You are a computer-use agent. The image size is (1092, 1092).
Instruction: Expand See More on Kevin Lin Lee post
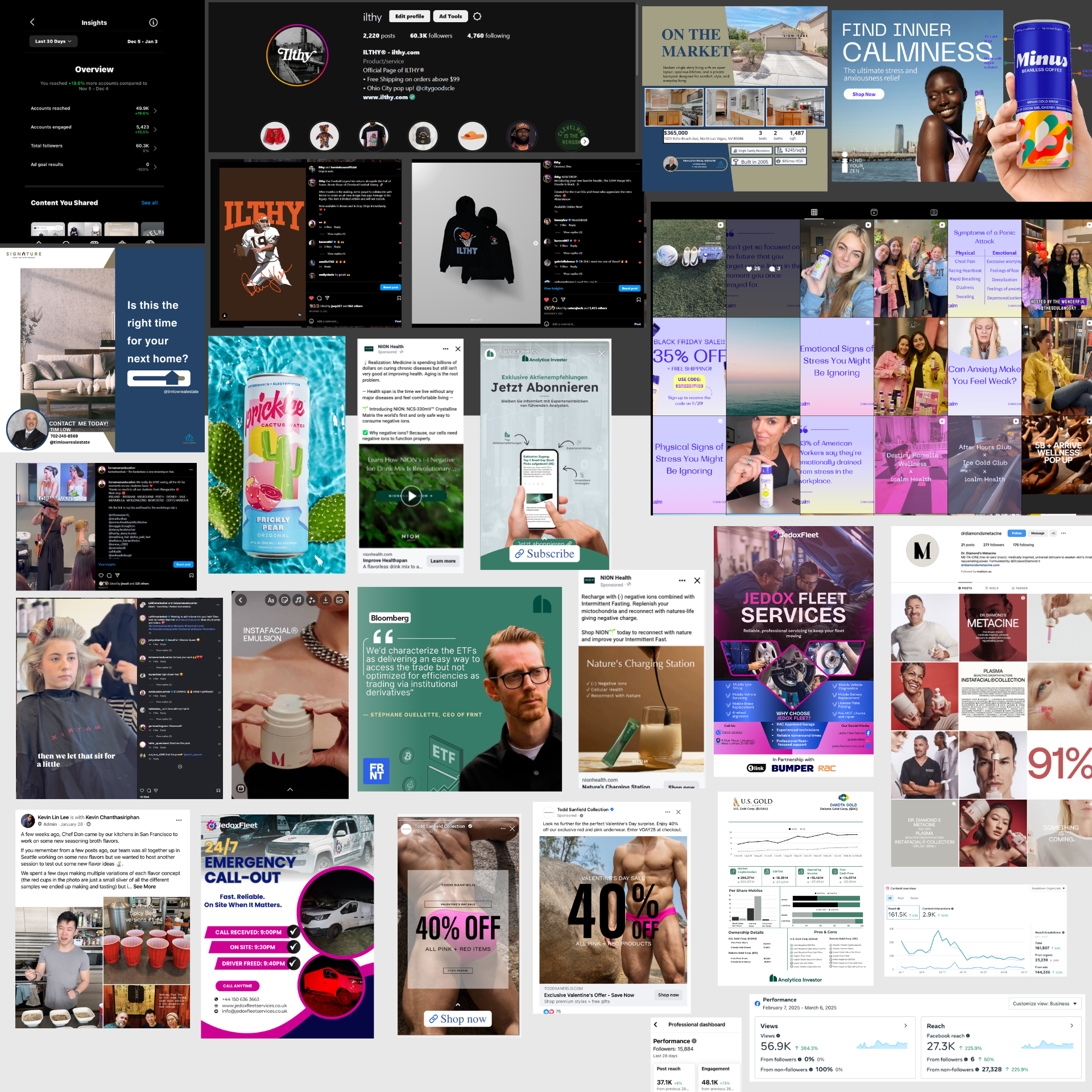click(144, 887)
